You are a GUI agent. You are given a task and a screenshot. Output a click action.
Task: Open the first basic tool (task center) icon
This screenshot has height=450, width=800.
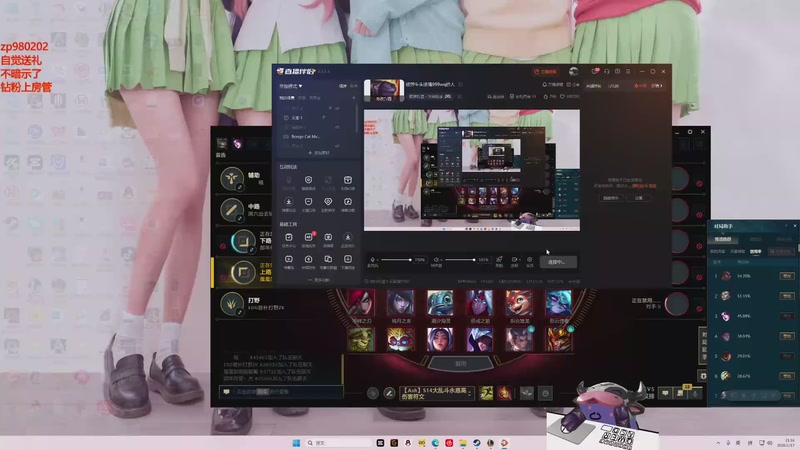288,237
